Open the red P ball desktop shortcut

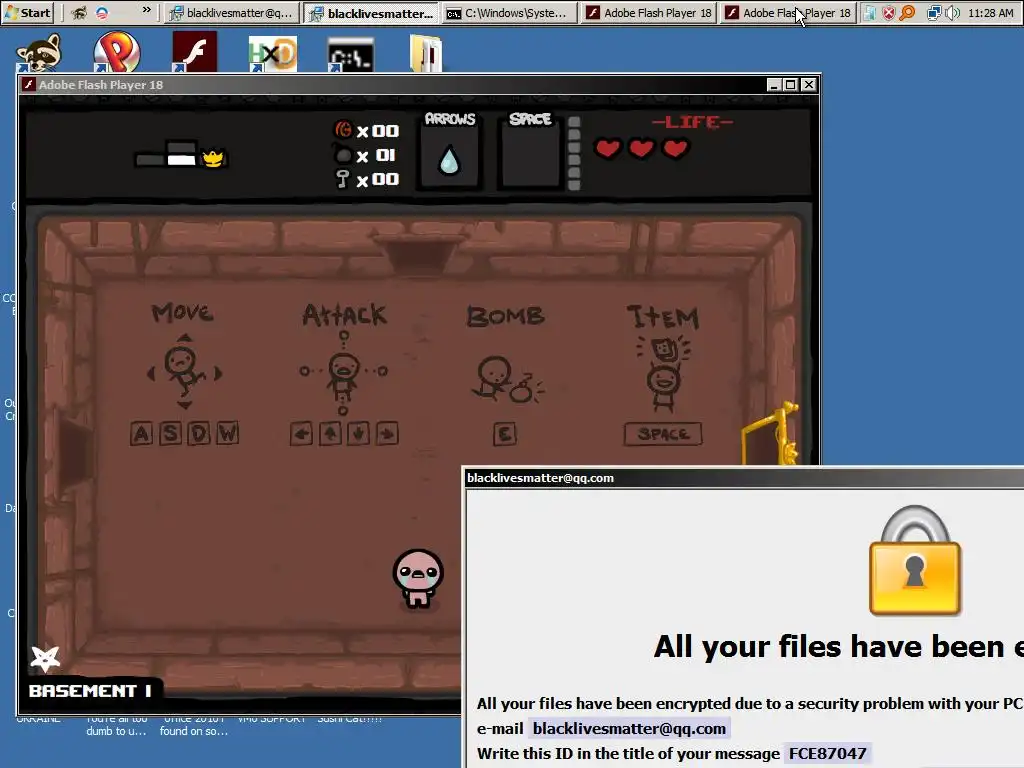pos(116,52)
